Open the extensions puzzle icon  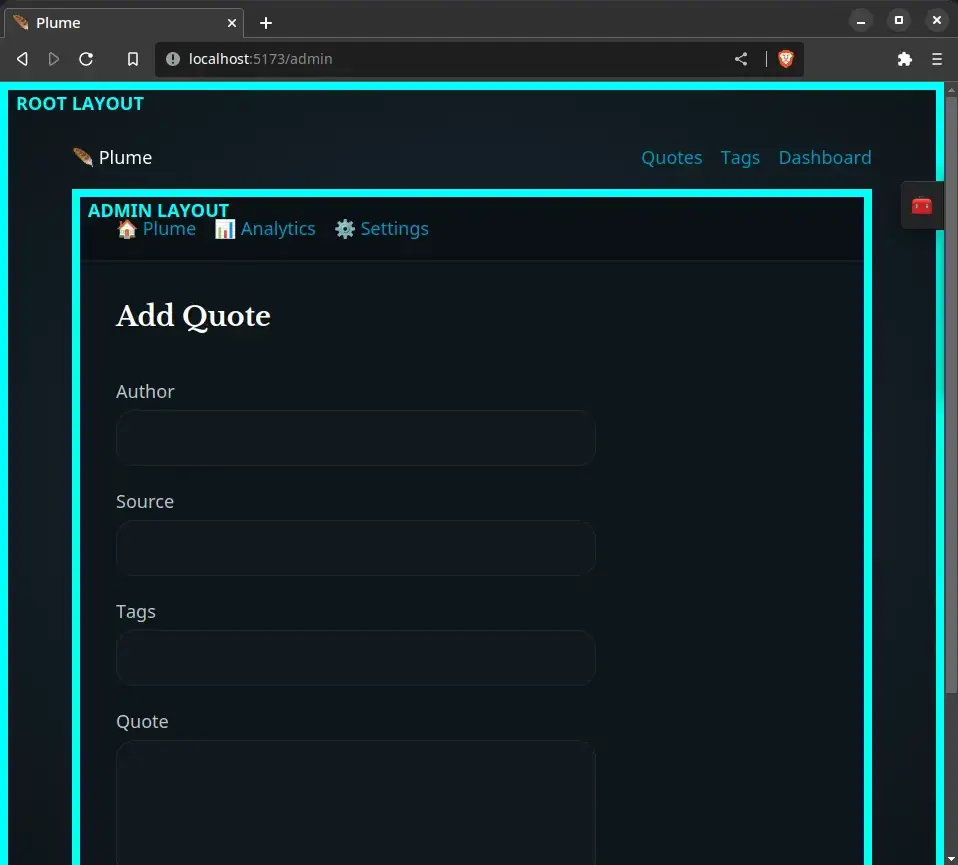pos(904,59)
